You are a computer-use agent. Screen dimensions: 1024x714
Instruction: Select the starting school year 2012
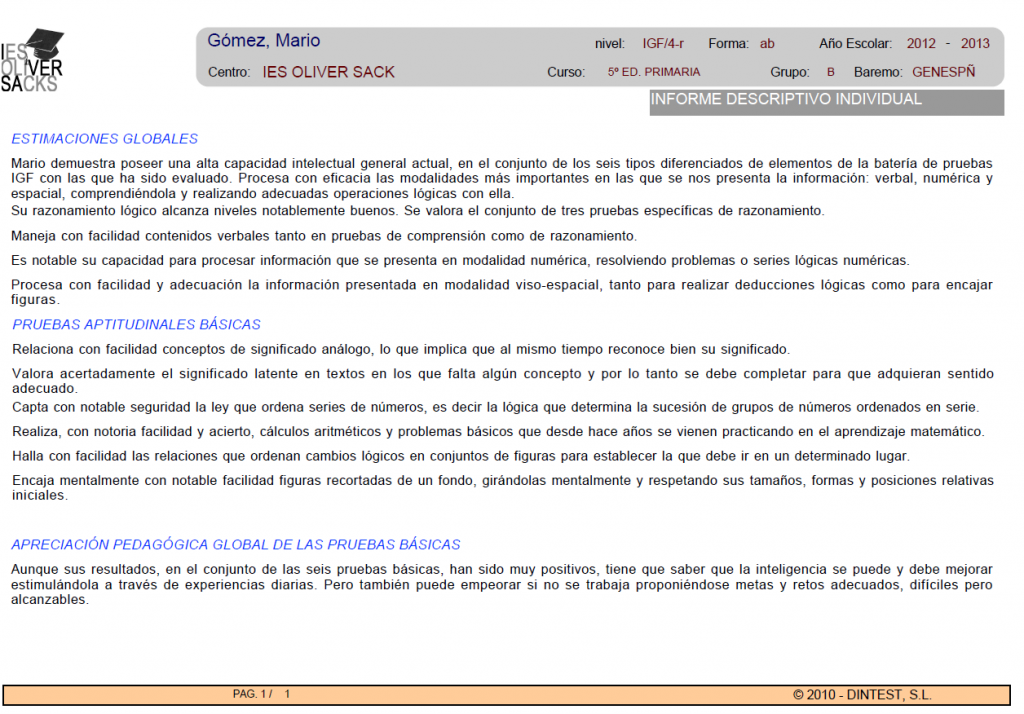click(x=921, y=44)
